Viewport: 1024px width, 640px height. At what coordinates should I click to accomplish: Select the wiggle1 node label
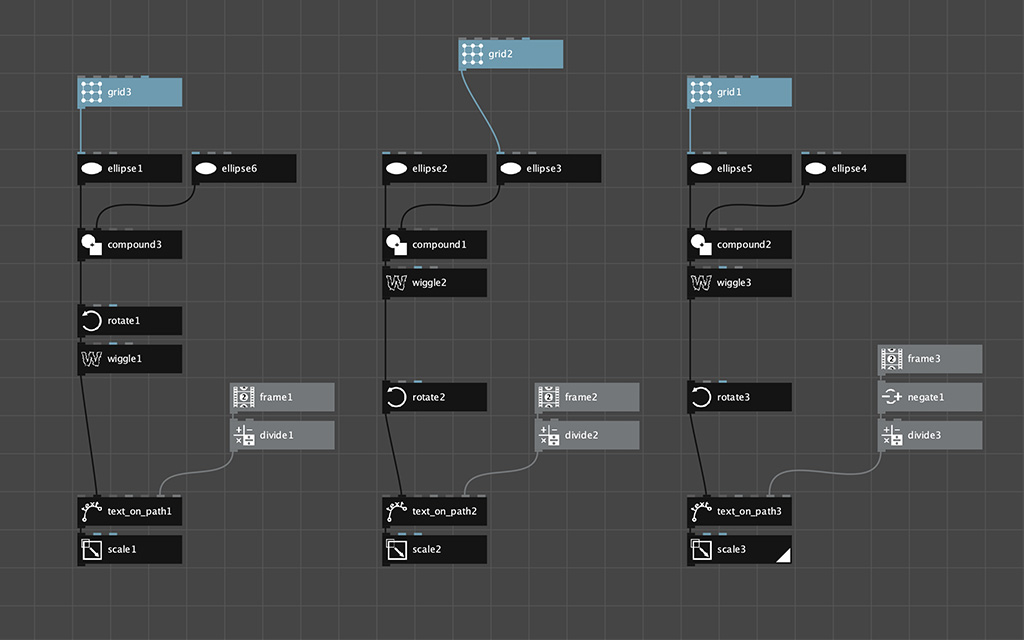(124, 359)
